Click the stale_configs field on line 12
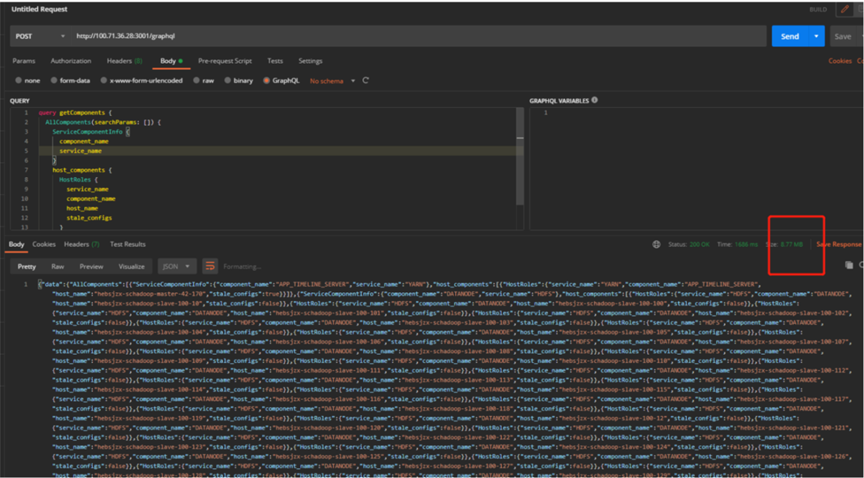The image size is (864, 478). click(x=89, y=218)
